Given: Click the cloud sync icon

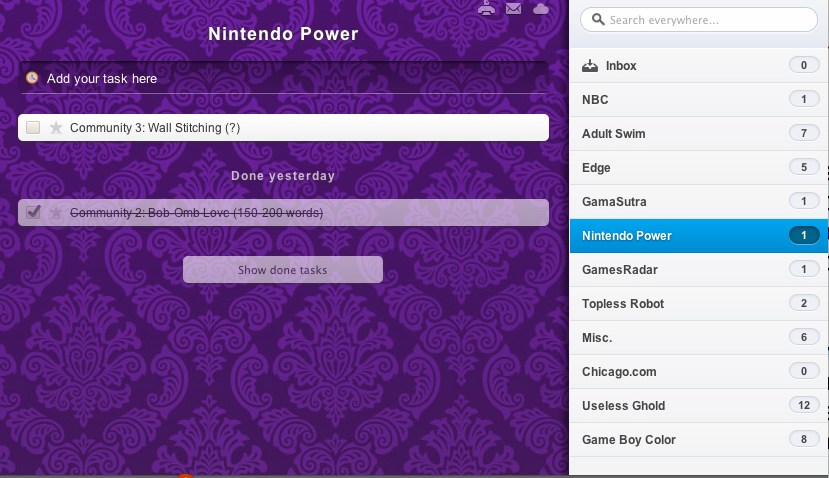Looking at the screenshot, I should [540, 8].
